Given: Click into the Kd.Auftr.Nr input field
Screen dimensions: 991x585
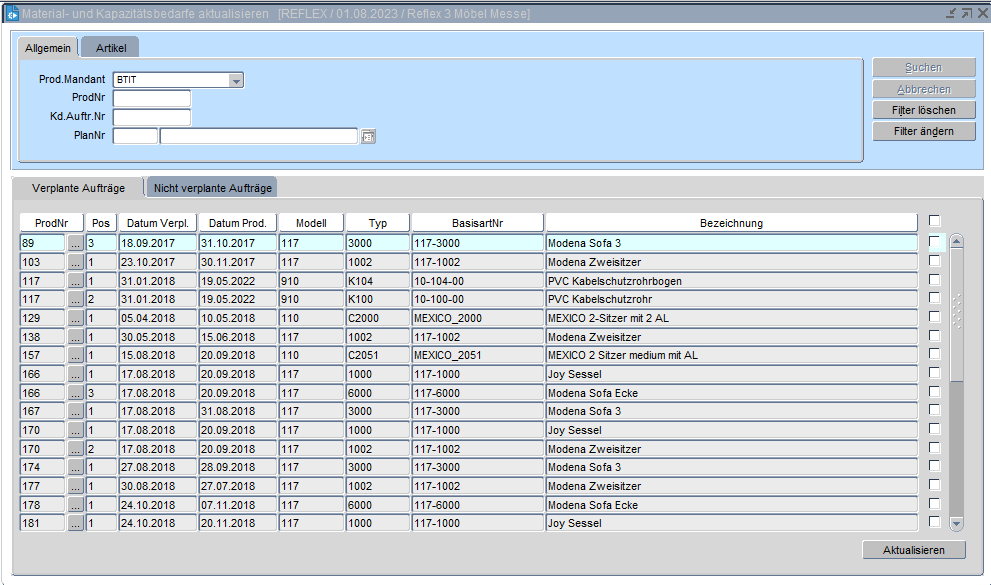Looking at the screenshot, I should 152,118.
